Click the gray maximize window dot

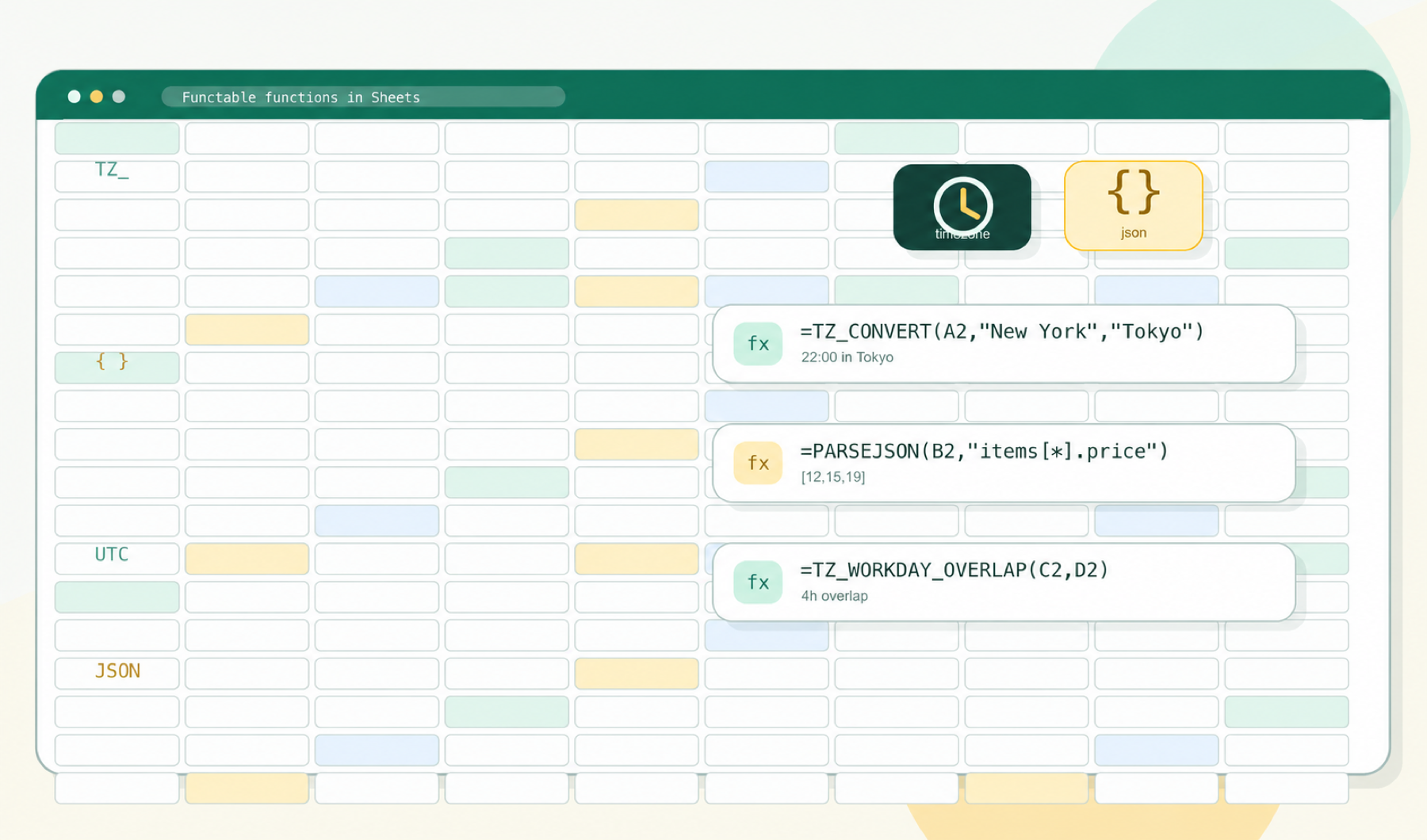[x=118, y=97]
